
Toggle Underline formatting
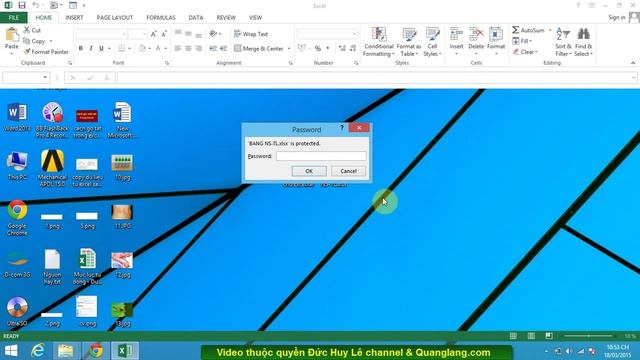(x=101, y=48)
